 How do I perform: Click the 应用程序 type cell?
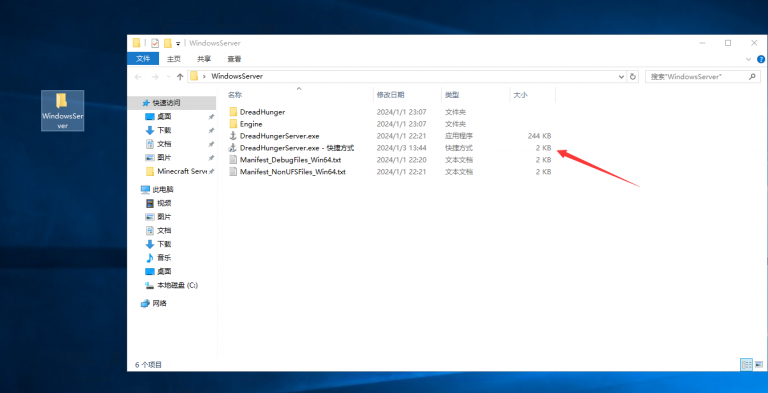pos(459,136)
